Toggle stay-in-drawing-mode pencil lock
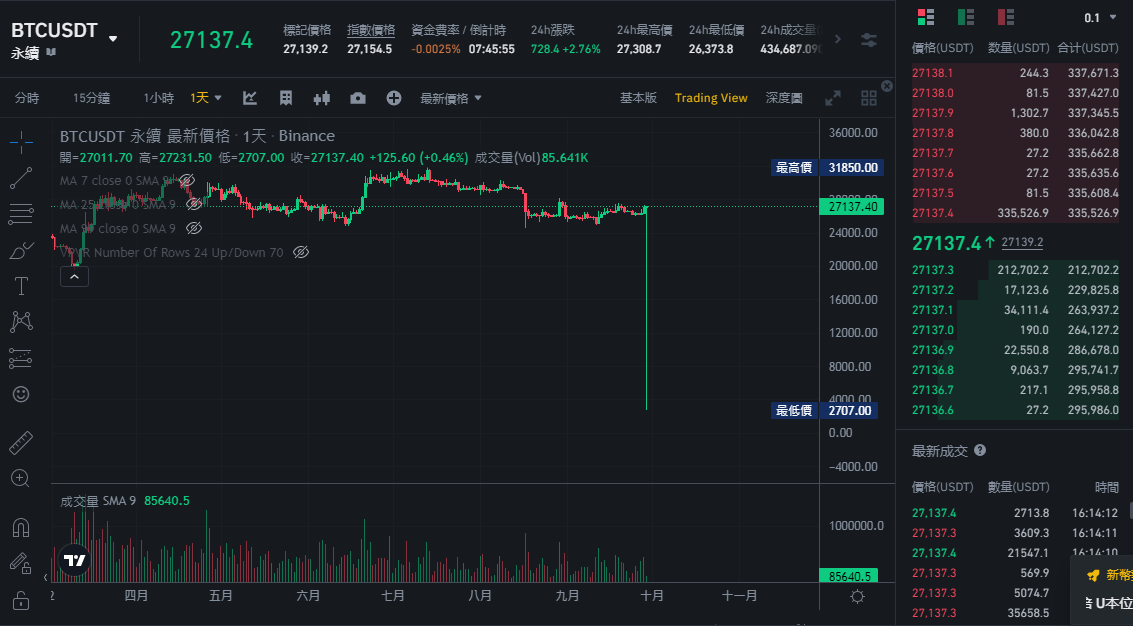 pyautogui.click(x=20, y=564)
